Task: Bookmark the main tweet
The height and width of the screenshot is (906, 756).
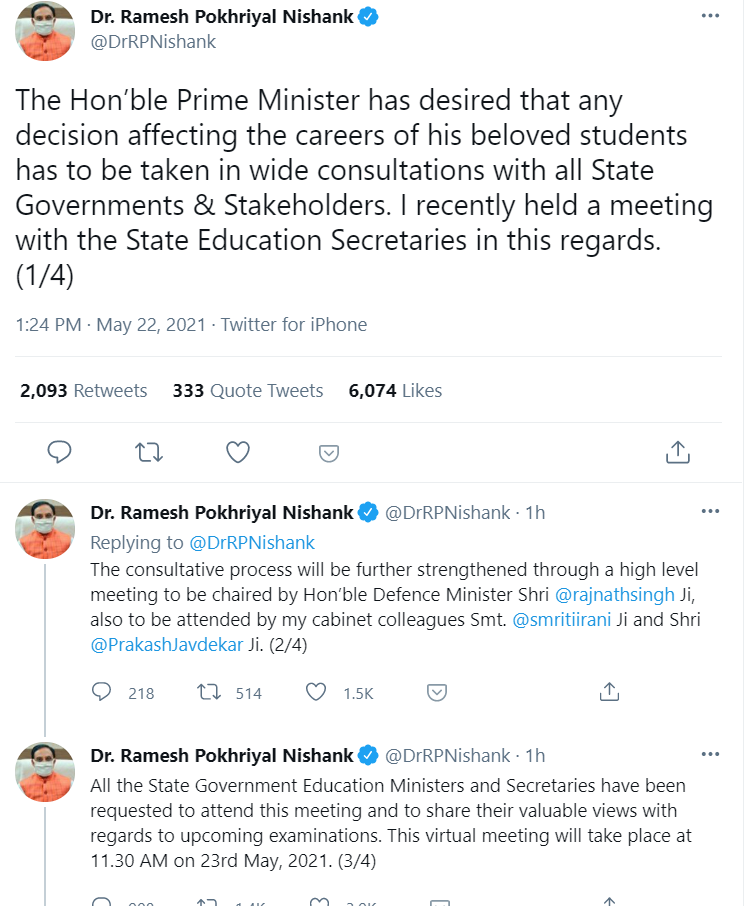Action: coord(328,452)
